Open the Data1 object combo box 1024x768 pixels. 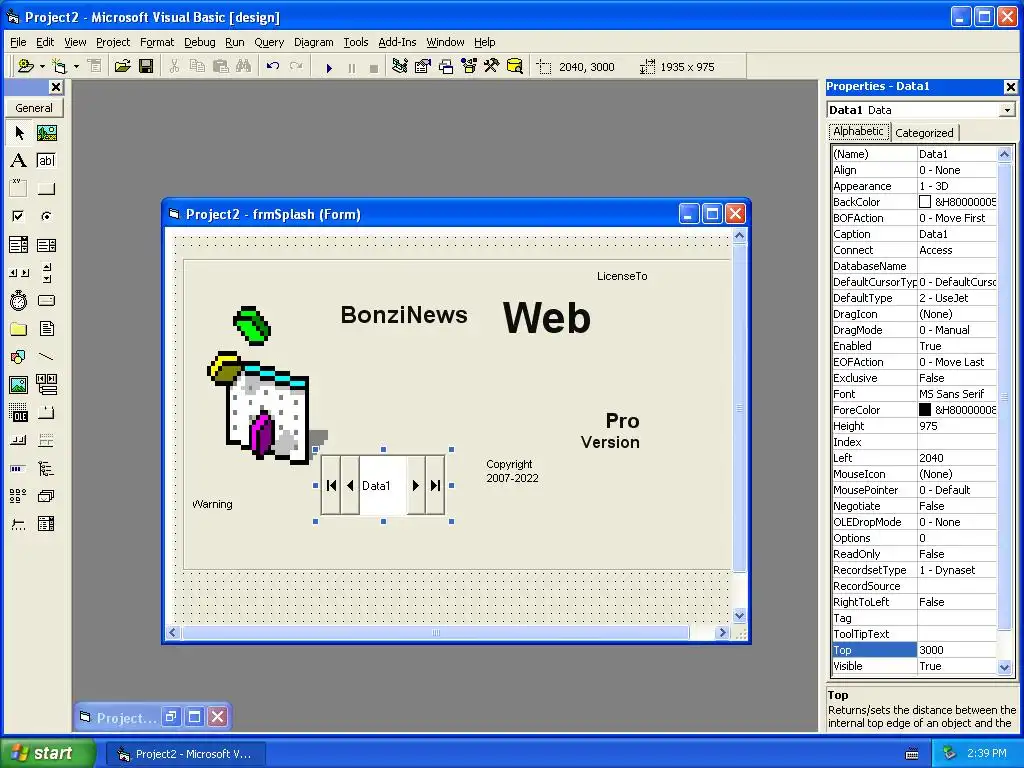[x=1007, y=110]
